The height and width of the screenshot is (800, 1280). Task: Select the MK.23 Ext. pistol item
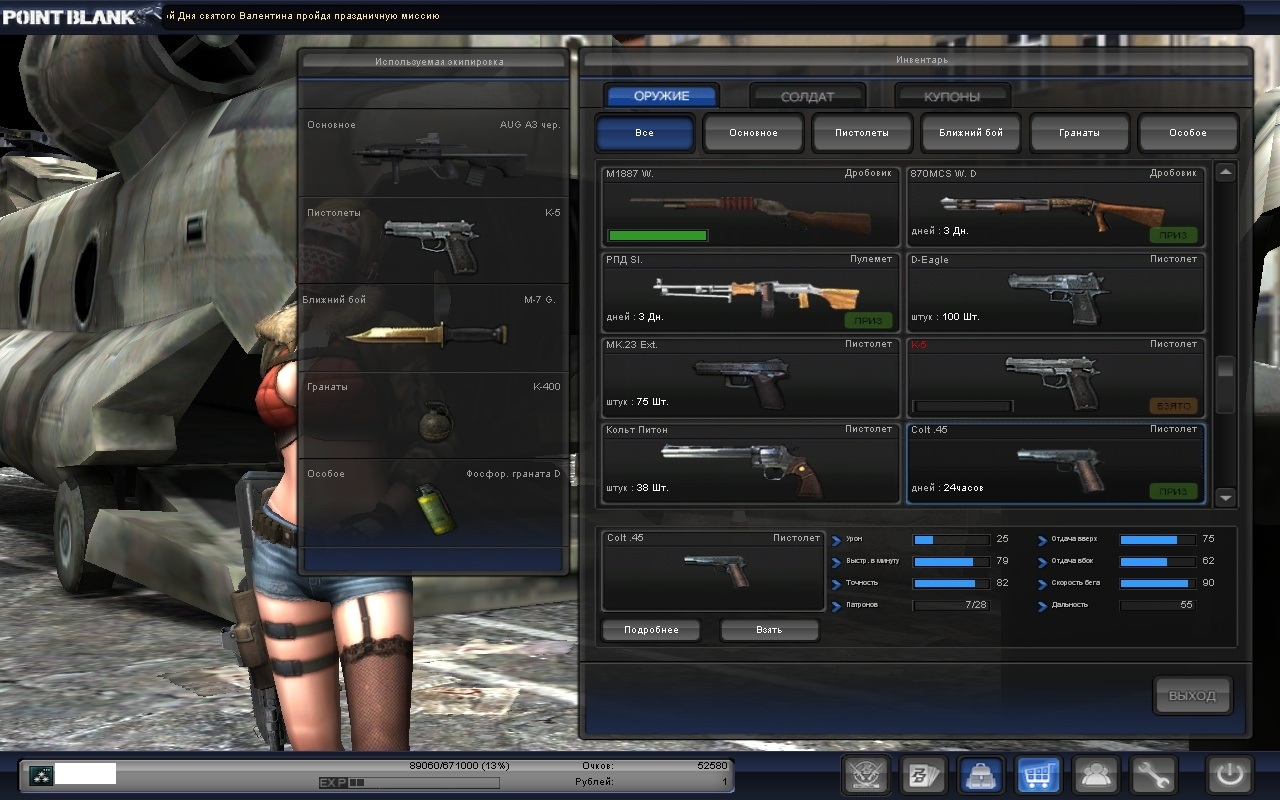tap(750, 377)
